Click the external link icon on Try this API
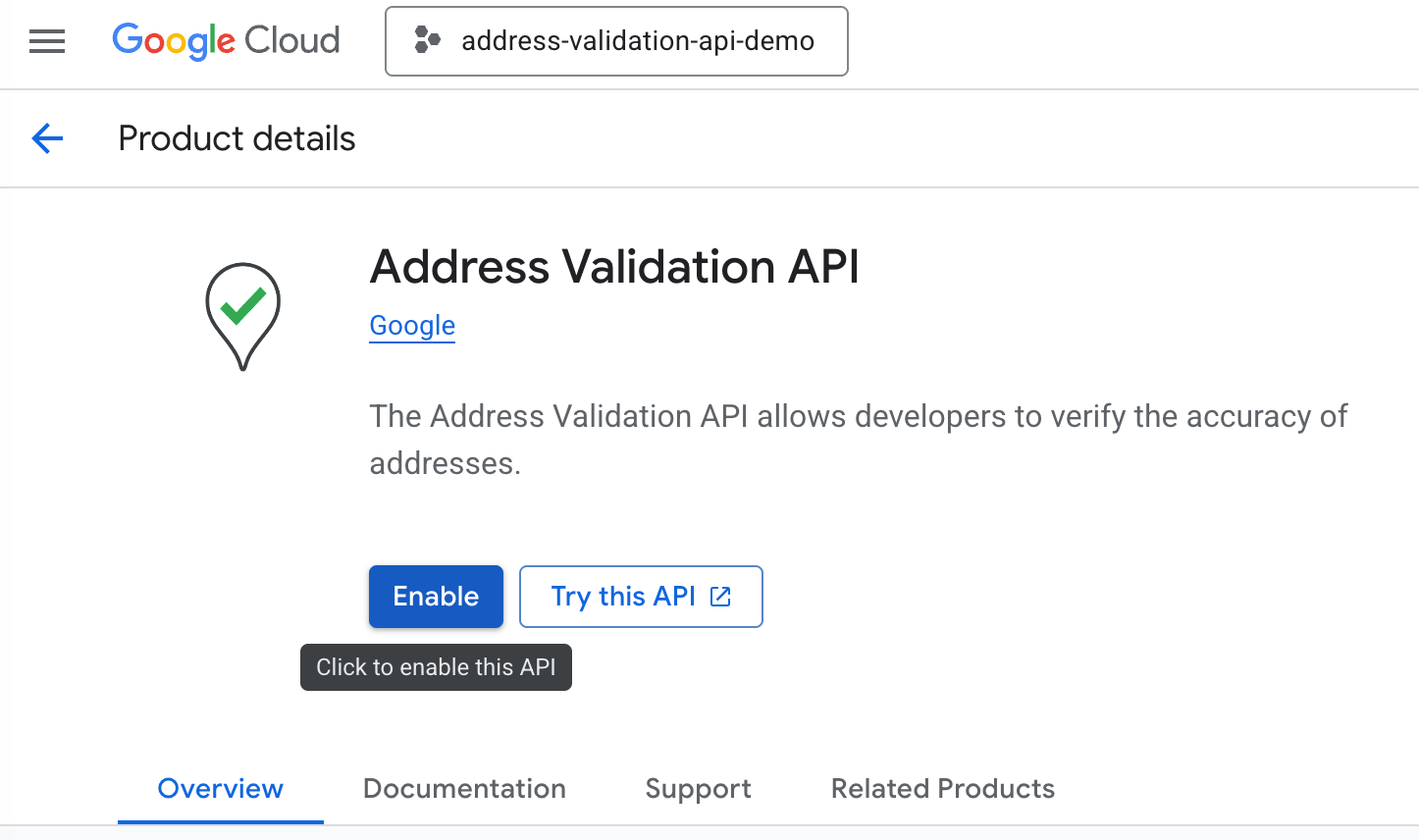1419x840 pixels. tap(721, 596)
